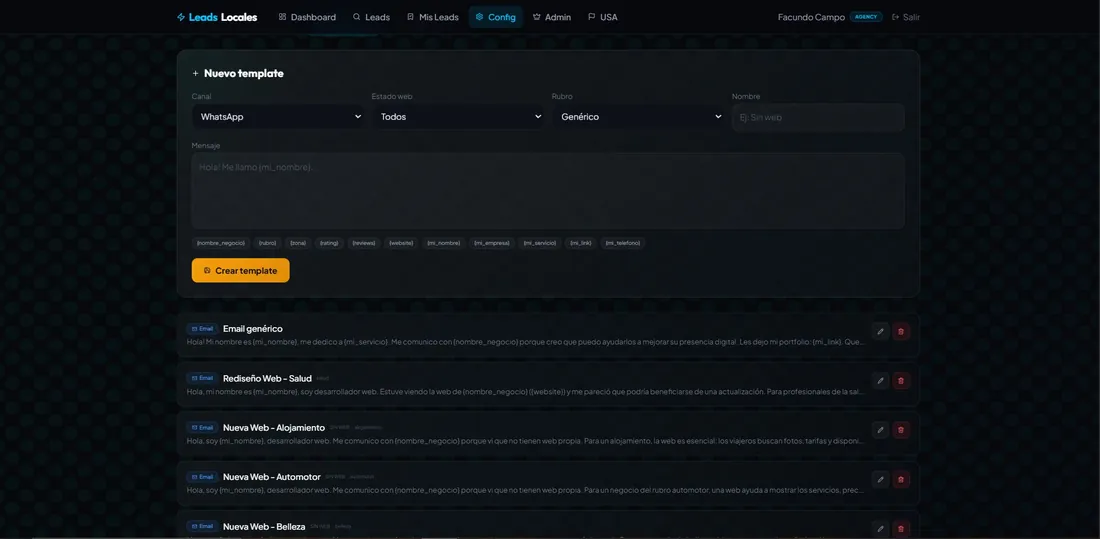1100x539 pixels.
Task: Select the Nueva Web - Automotor title
Action: pyautogui.click(x=271, y=477)
